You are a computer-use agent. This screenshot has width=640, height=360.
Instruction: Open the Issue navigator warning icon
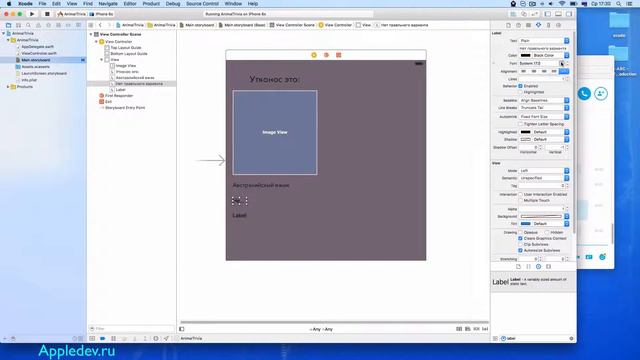tap(38, 25)
